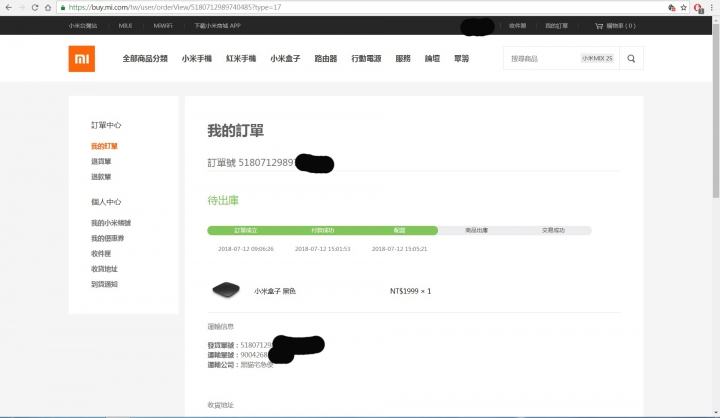Click the 訂單中心 sidebar heading
This screenshot has width=720, height=418.
coord(106,125)
